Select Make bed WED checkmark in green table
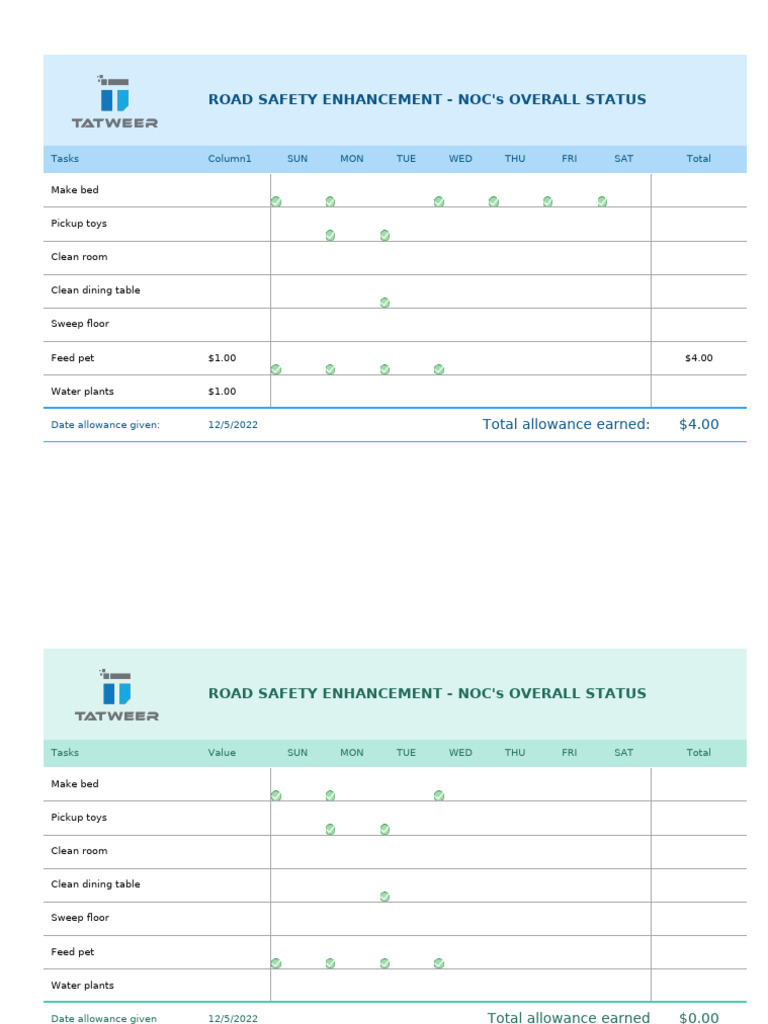The width and height of the screenshot is (768, 1024). coord(439,795)
